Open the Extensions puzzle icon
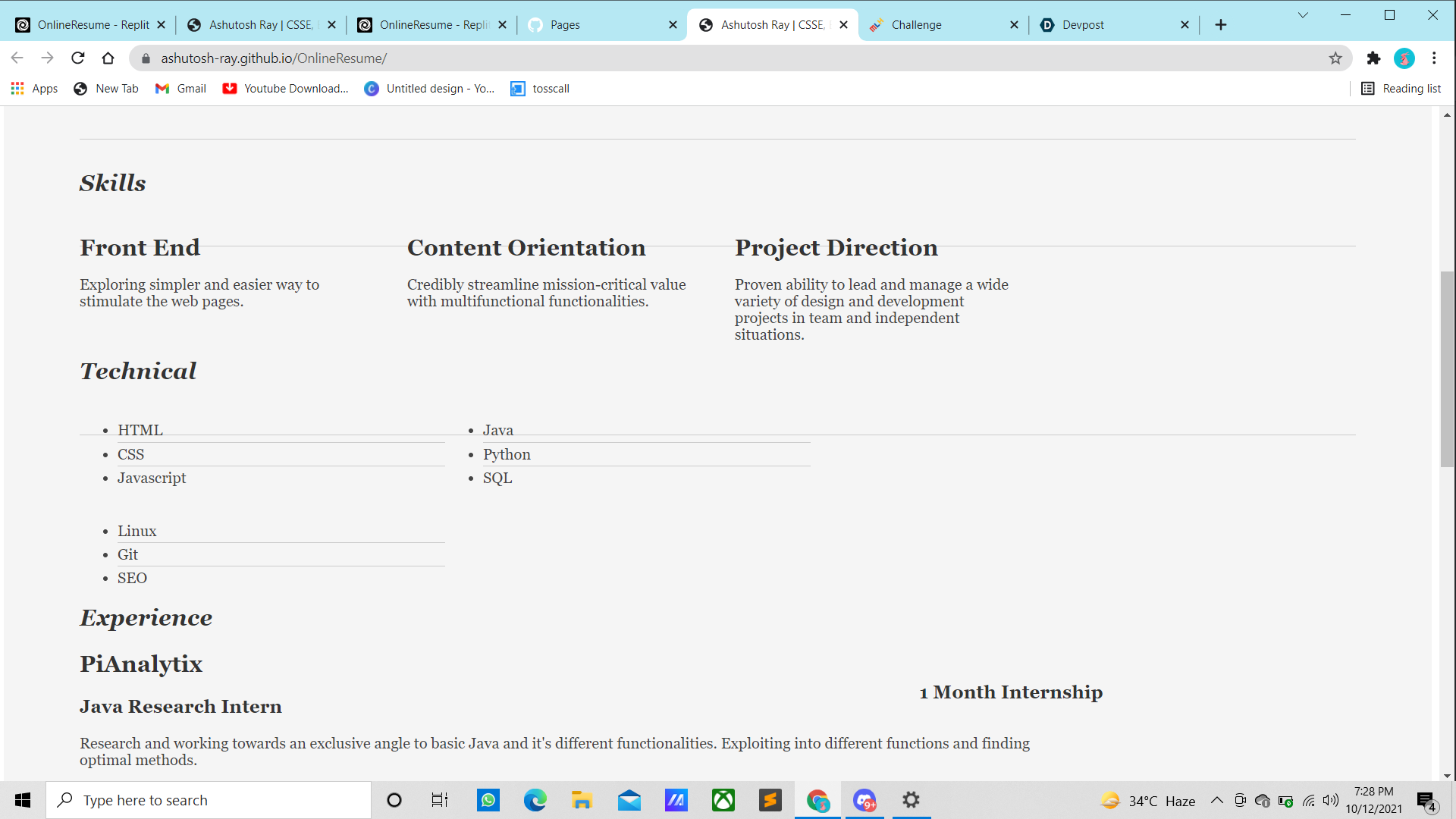Screen dimensions: 1456x819 1373,58
